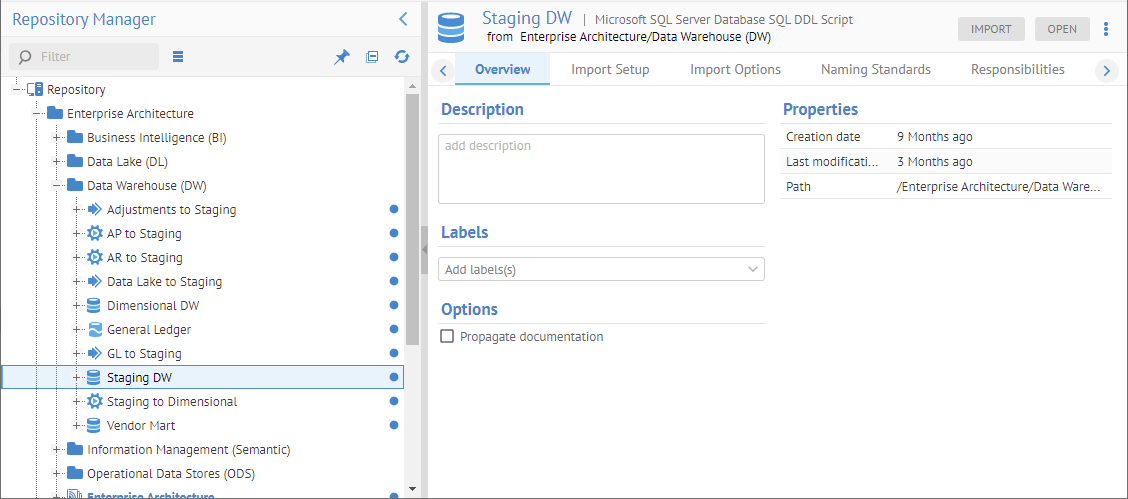Click the collapse-all icon beside the pin
Screen dimensions: 1128x499
(372, 57)
